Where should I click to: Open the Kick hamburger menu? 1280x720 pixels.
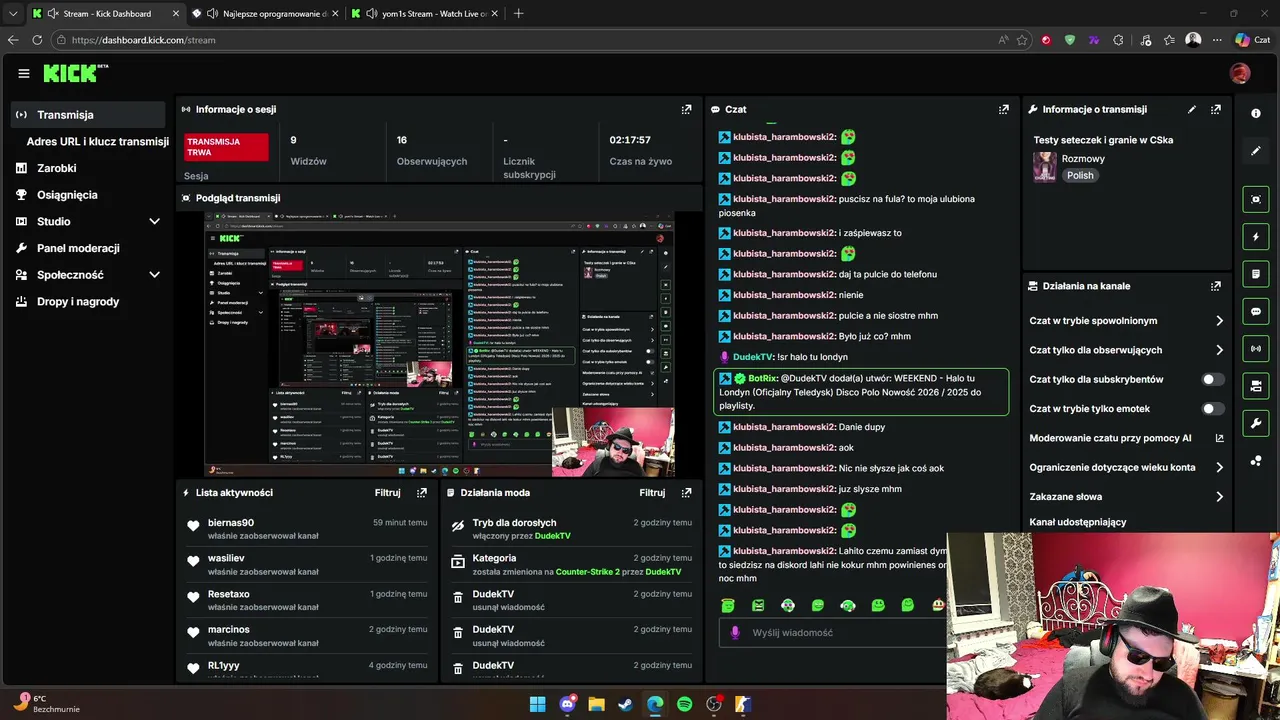24,73
